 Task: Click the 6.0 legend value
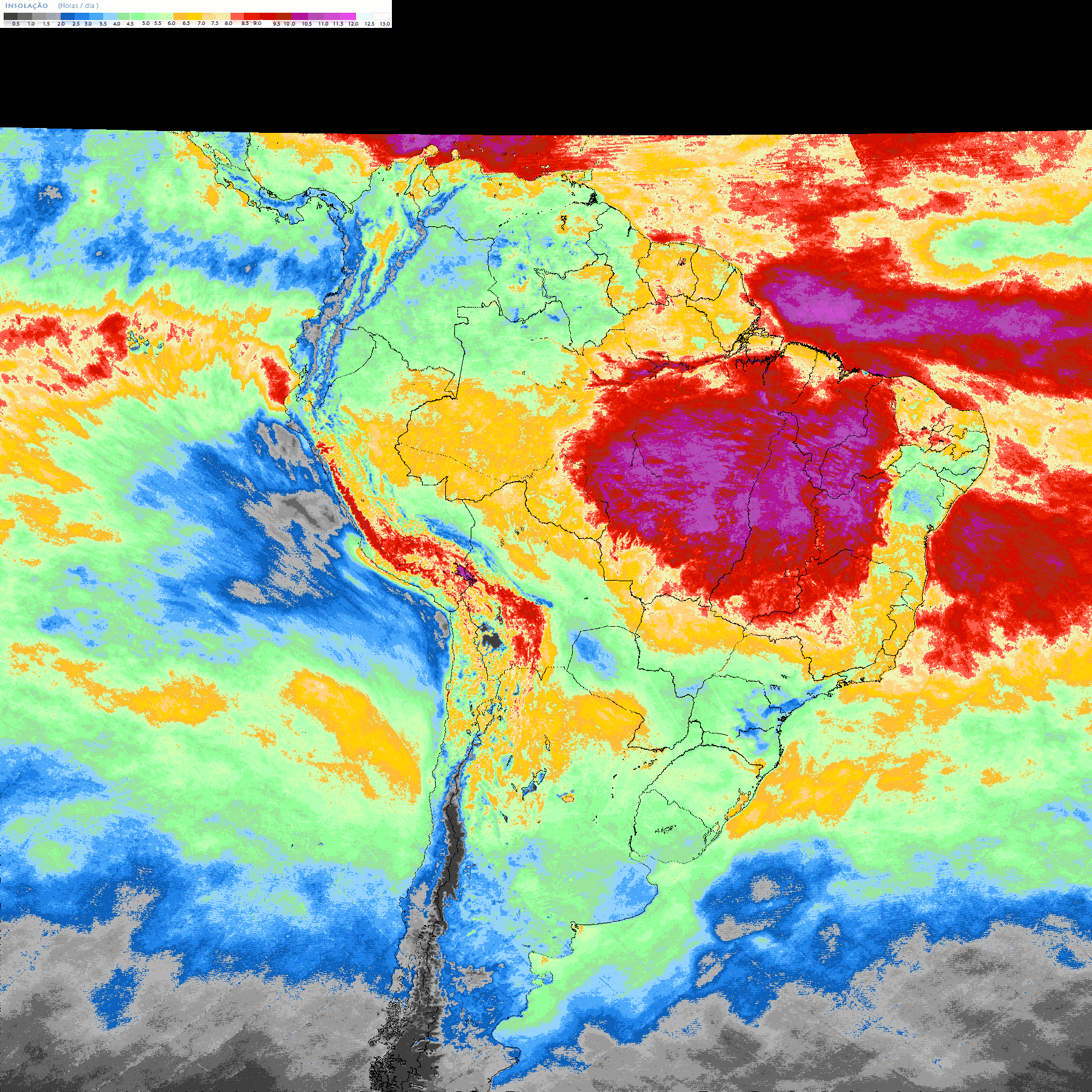[x=171, y=23]
